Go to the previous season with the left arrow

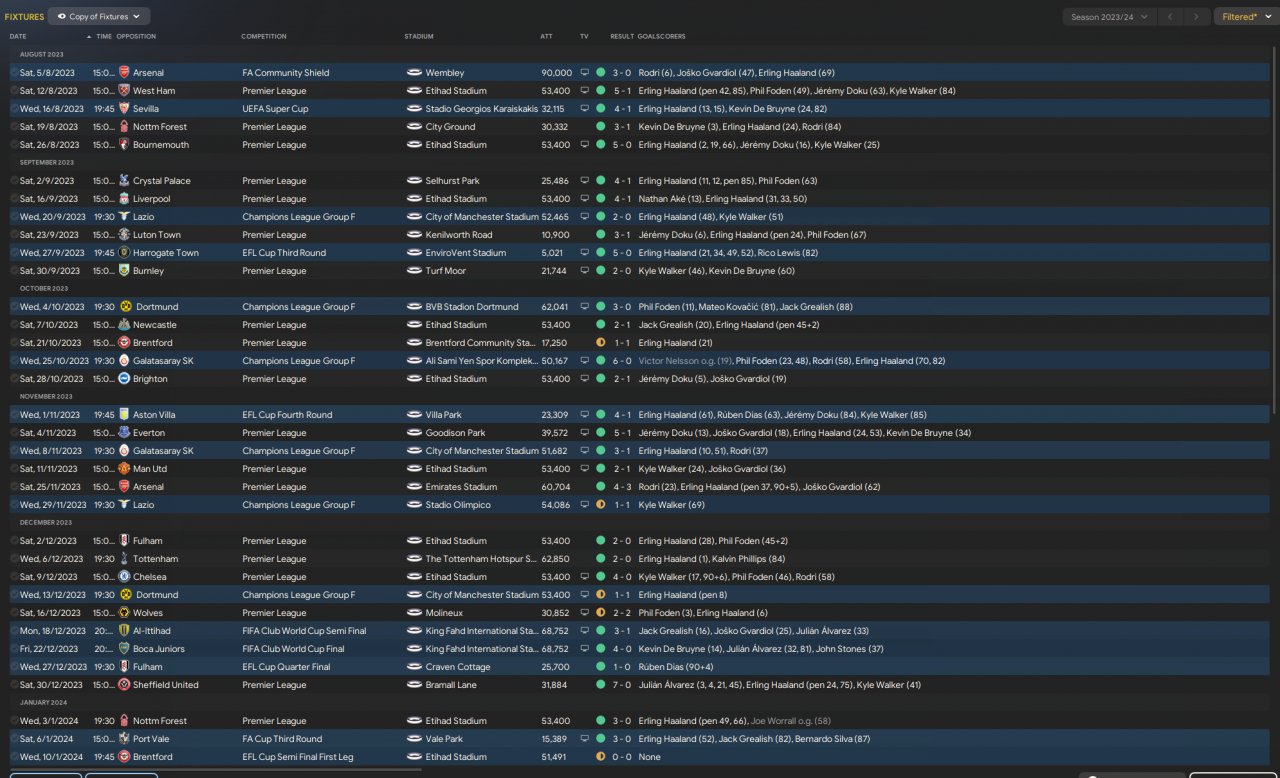point(1170,17)
